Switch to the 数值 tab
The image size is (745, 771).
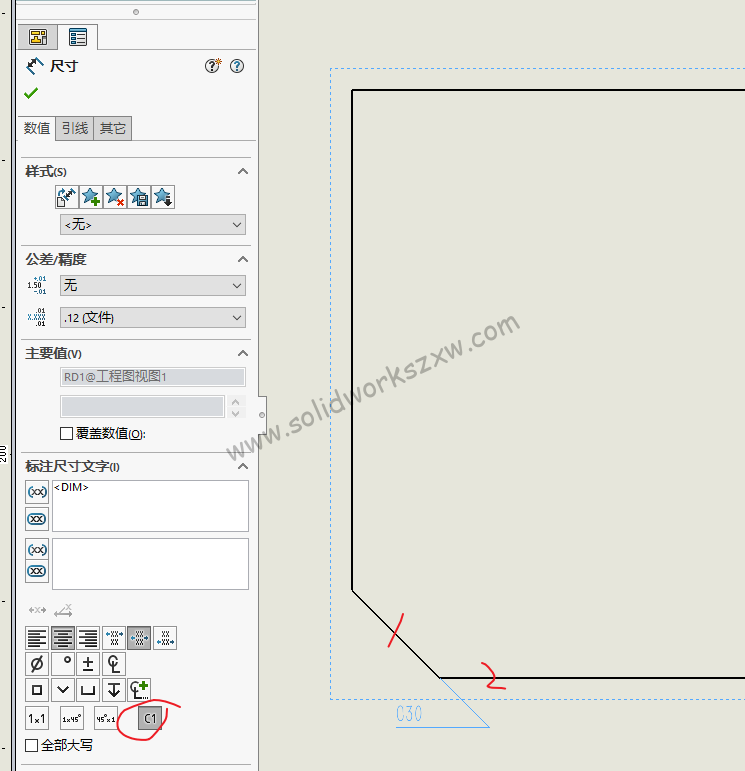point(37,128)
